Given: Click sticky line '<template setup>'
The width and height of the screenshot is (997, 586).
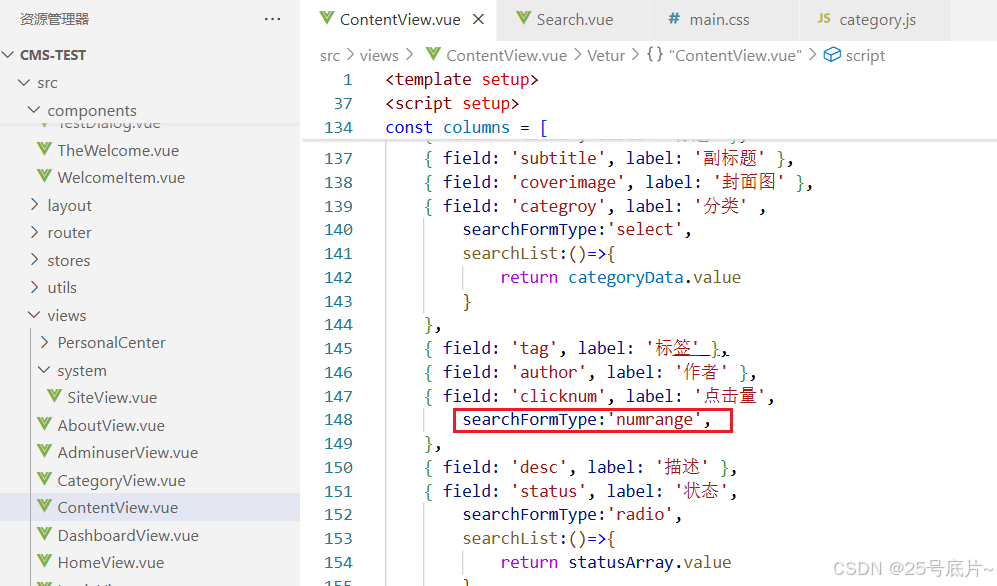Looking at the screenshot, I should click(x=462, y=79).
